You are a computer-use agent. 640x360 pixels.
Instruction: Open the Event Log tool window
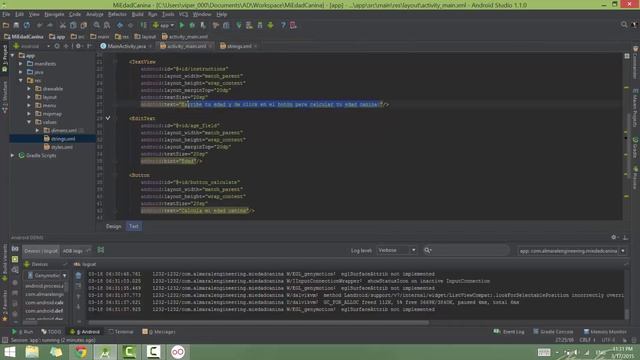509,331
